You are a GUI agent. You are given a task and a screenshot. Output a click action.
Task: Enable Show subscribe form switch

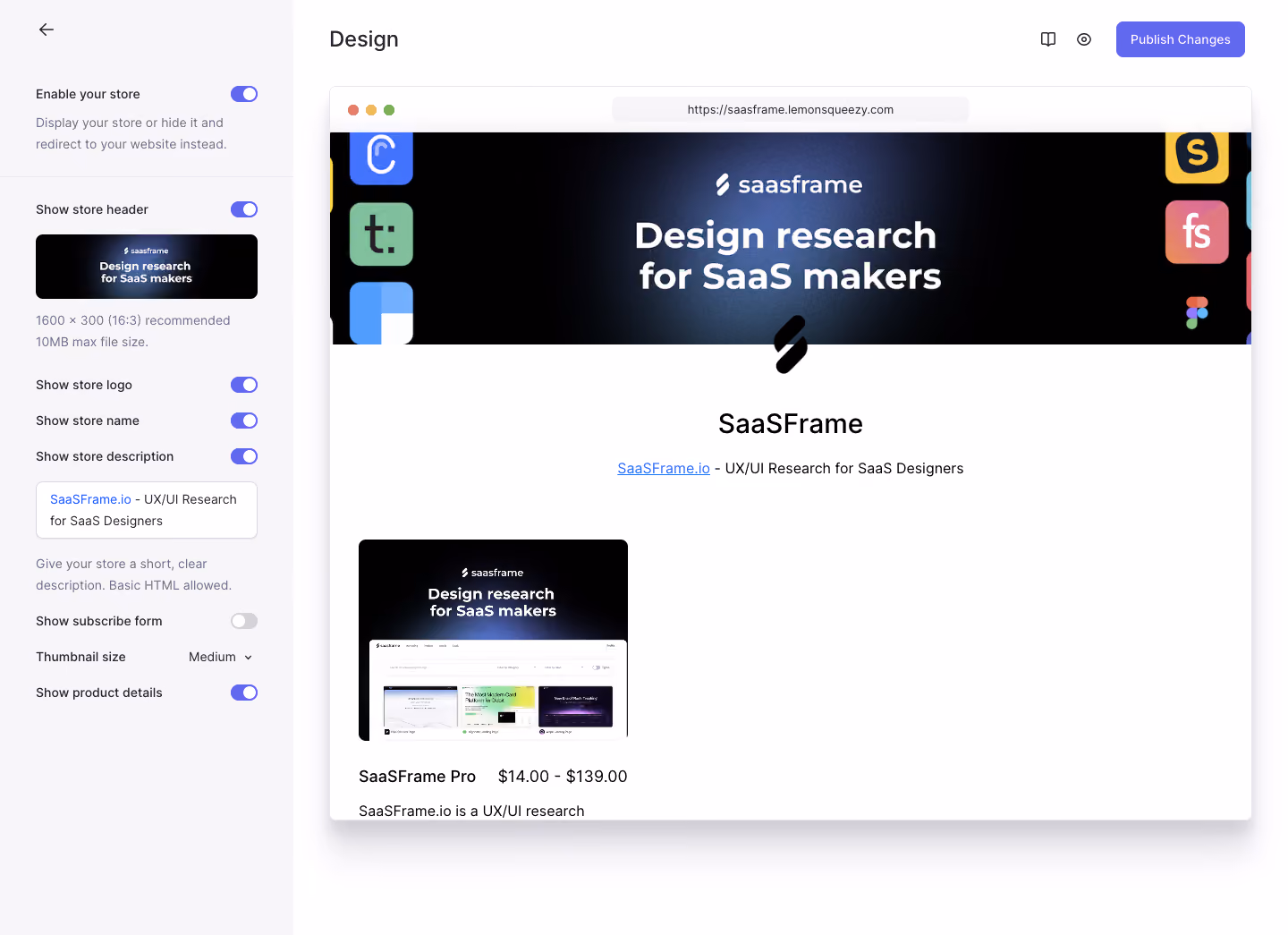[x=244, y=621]
